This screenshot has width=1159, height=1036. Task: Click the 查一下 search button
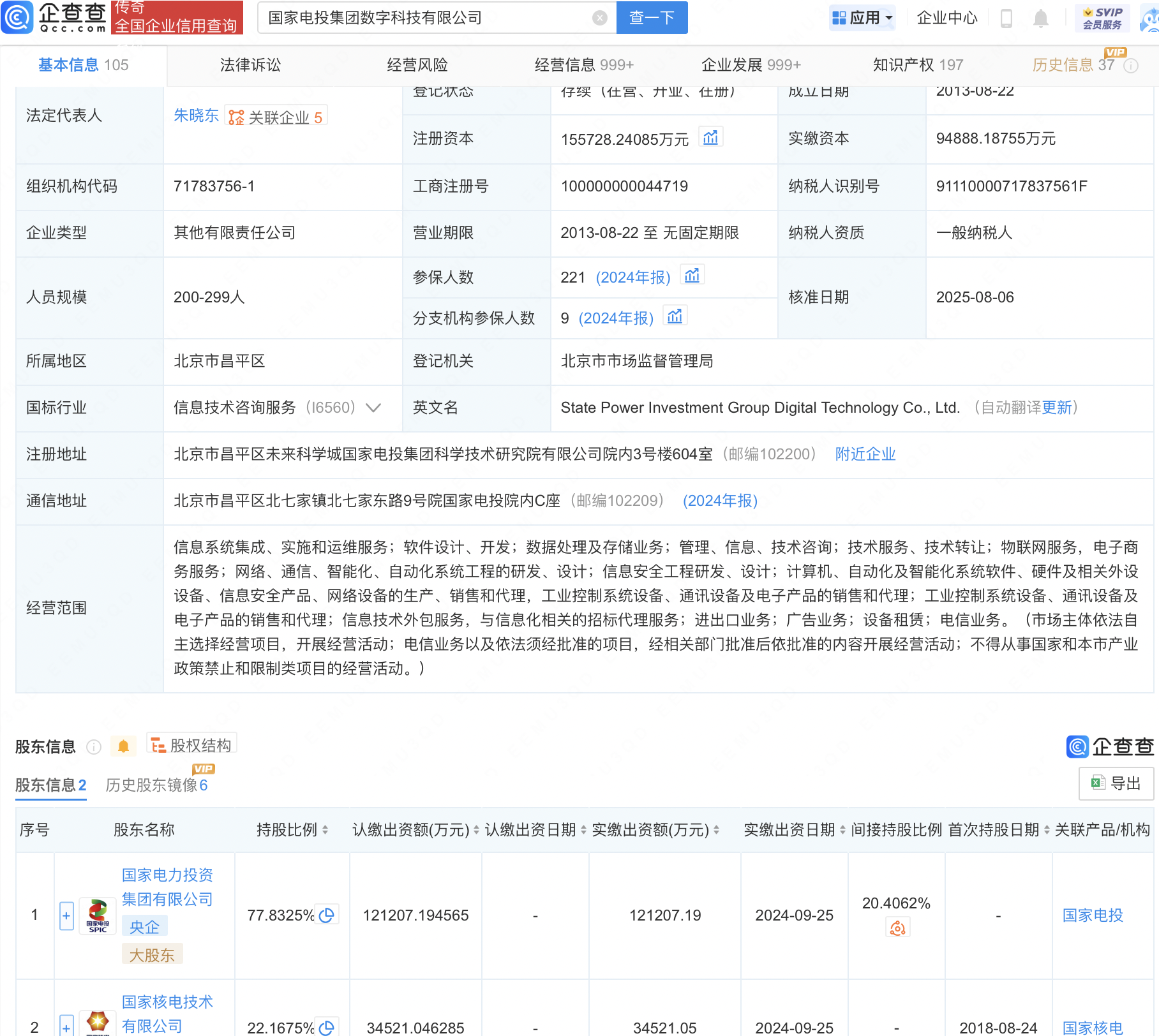coord(652,18)
